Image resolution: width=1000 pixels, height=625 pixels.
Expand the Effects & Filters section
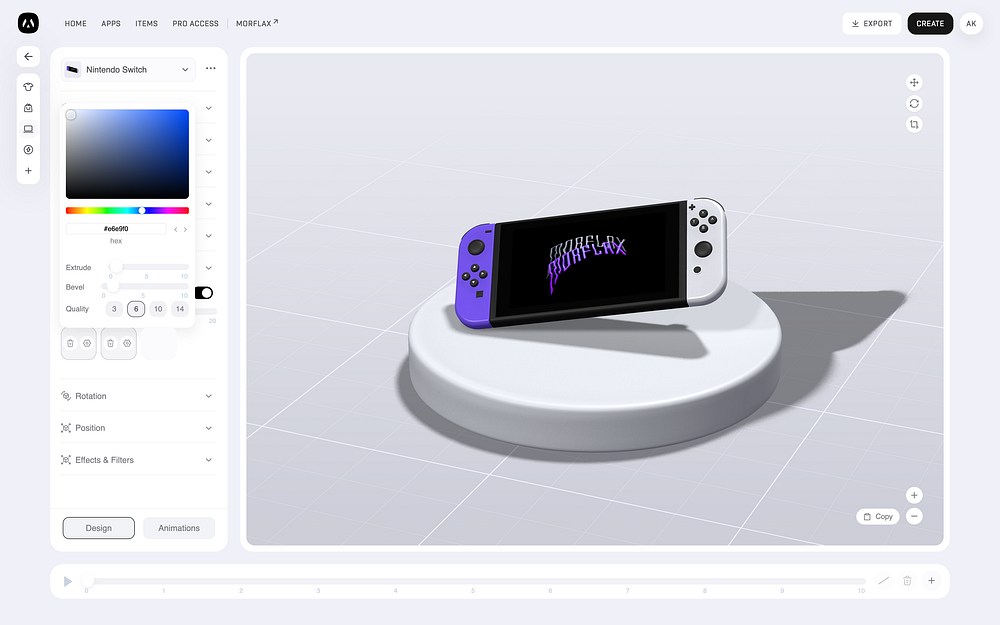(x=138, y=460)
